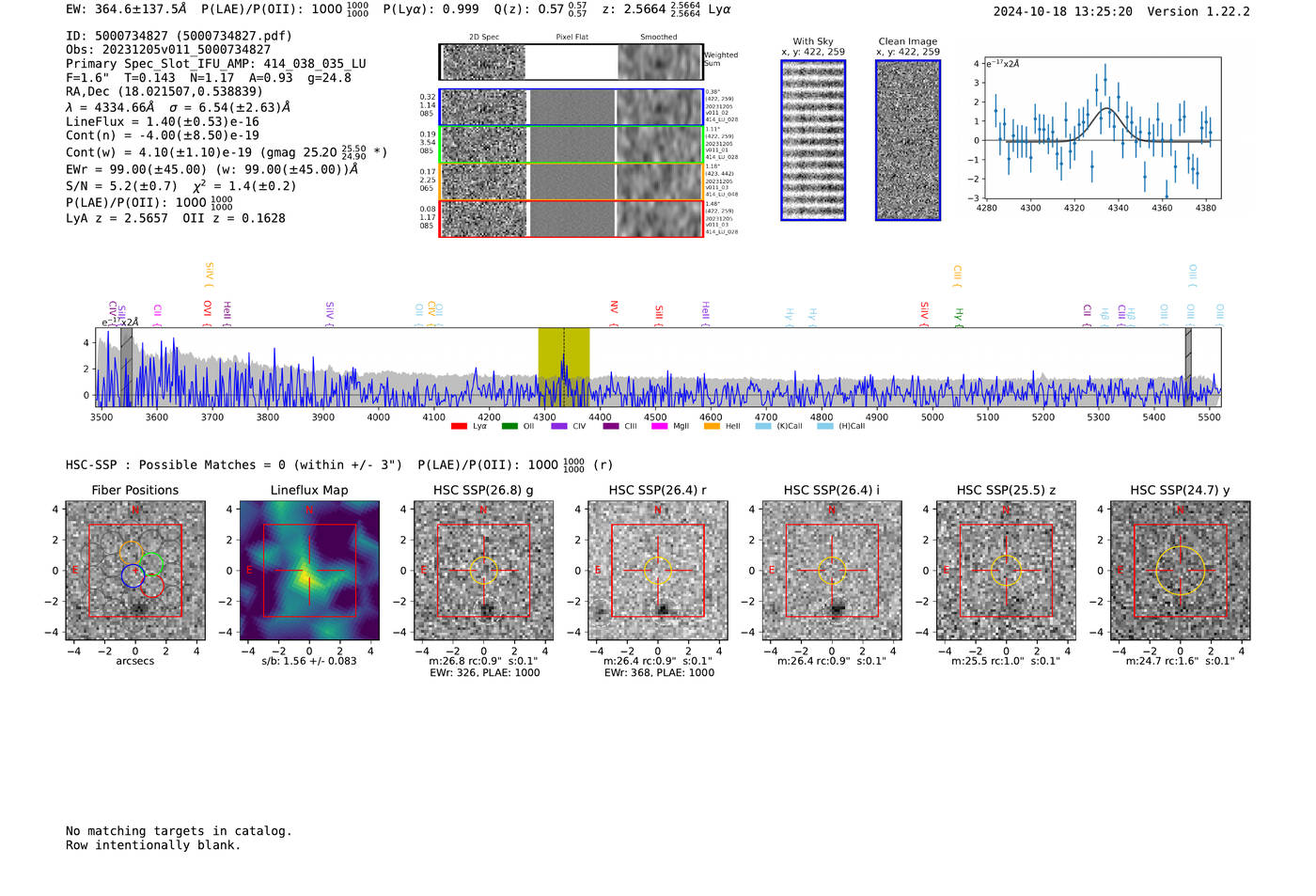Select the "S/N = 5.2(±0.7)" value
The image size is (1316, 896).
(x=121, y=186)
